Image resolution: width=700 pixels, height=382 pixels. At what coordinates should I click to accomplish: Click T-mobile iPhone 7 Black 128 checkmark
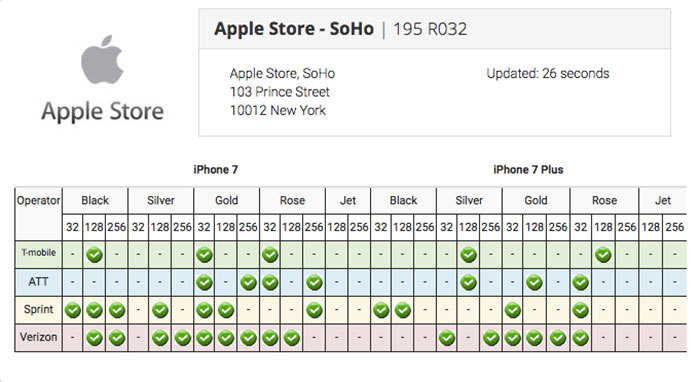point(94,255)
